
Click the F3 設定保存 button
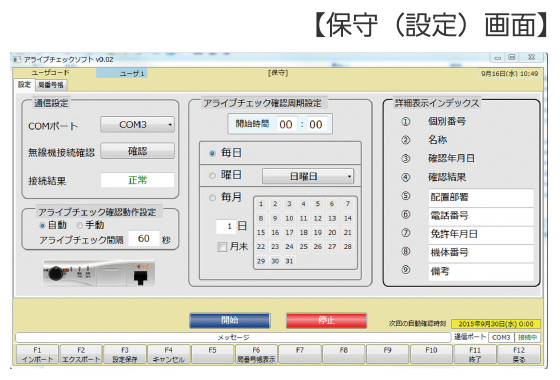click(125, 354)
